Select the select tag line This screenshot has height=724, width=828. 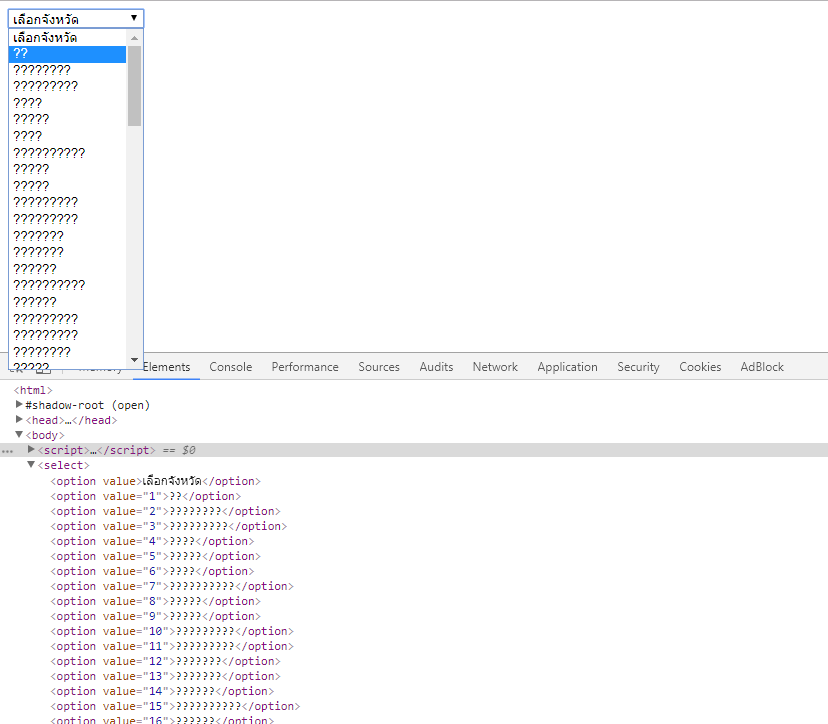pyautogui.click(x=63, y=465)
